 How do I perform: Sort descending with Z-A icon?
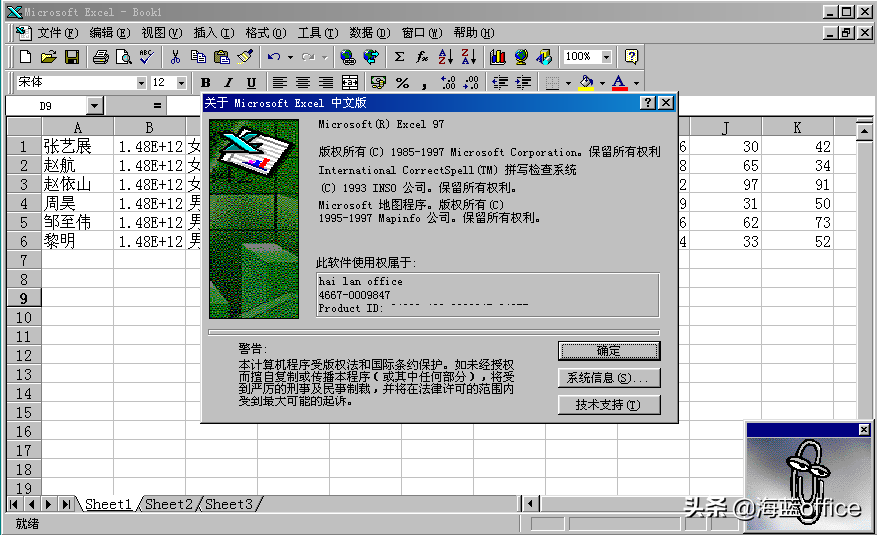coord(469,56)
